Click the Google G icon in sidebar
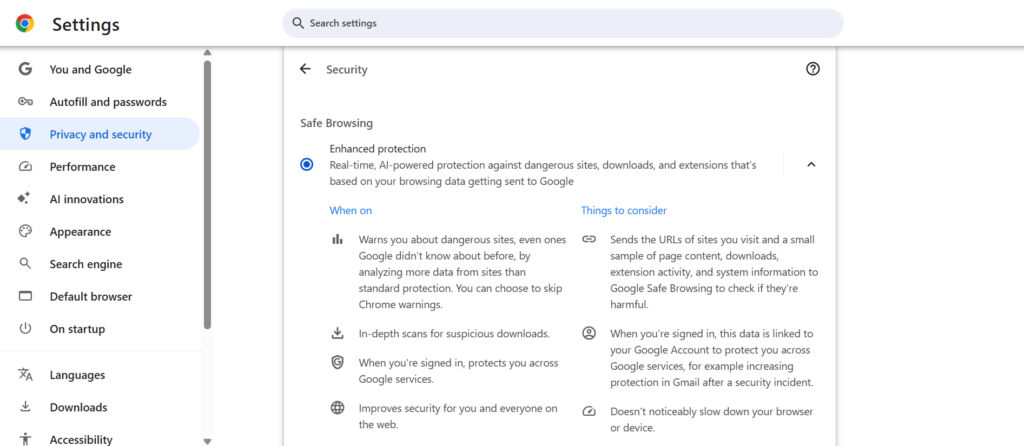 click(25, 69)
